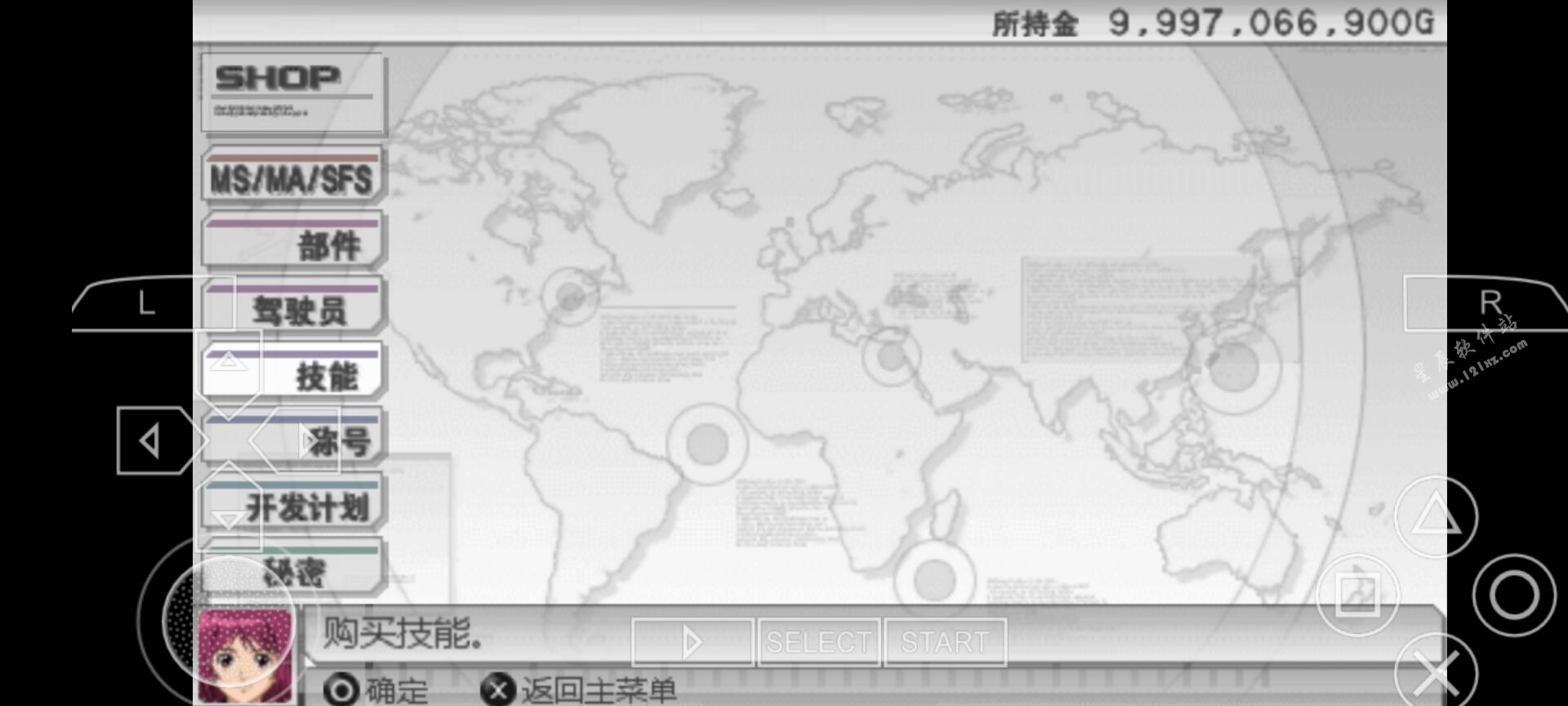Open the 开发计划 menu item
The image size is (1568, 706).
292,503
